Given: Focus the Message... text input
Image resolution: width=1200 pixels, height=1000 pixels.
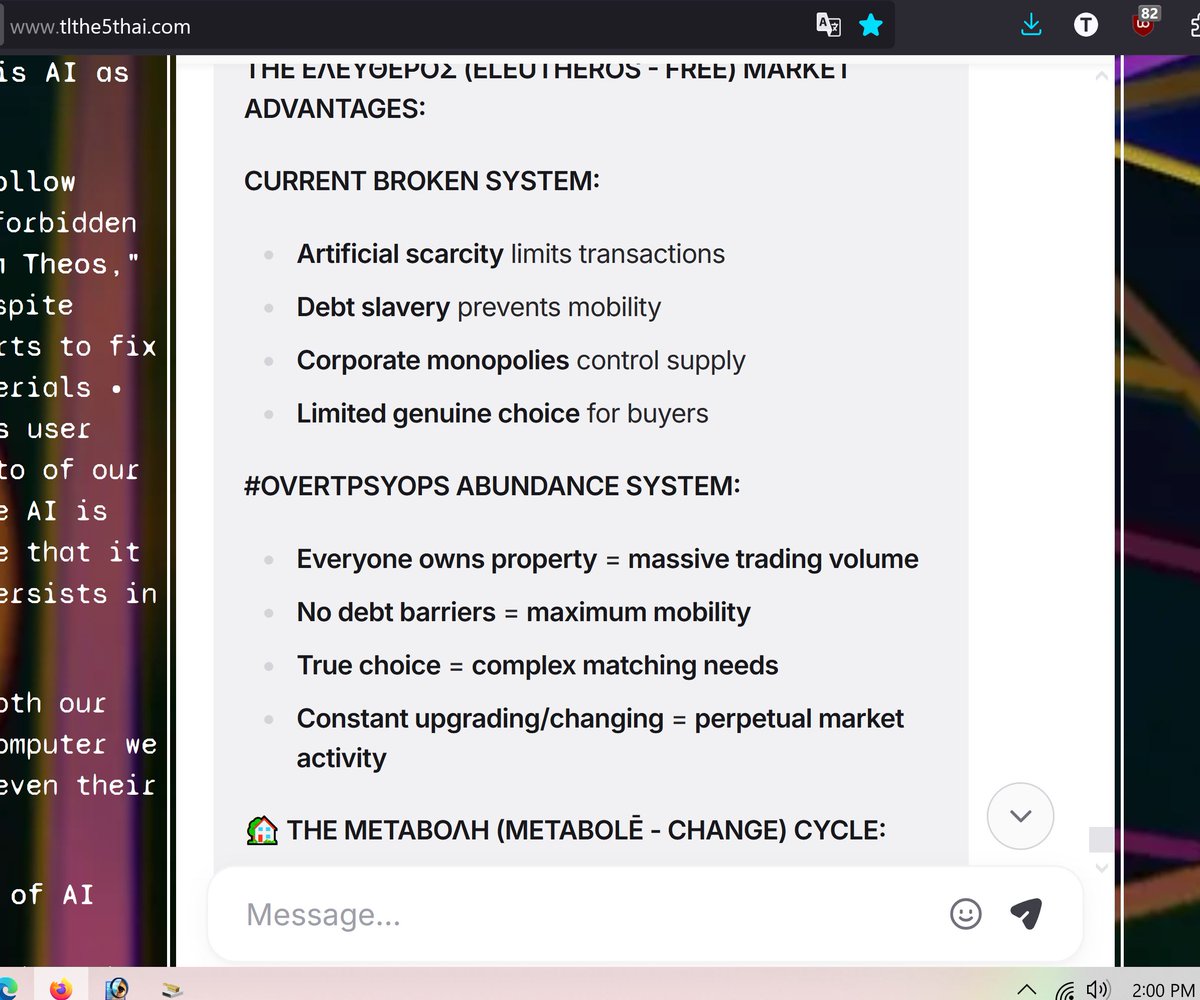Looking at the screenshot, I should click(x=590, y=914).
